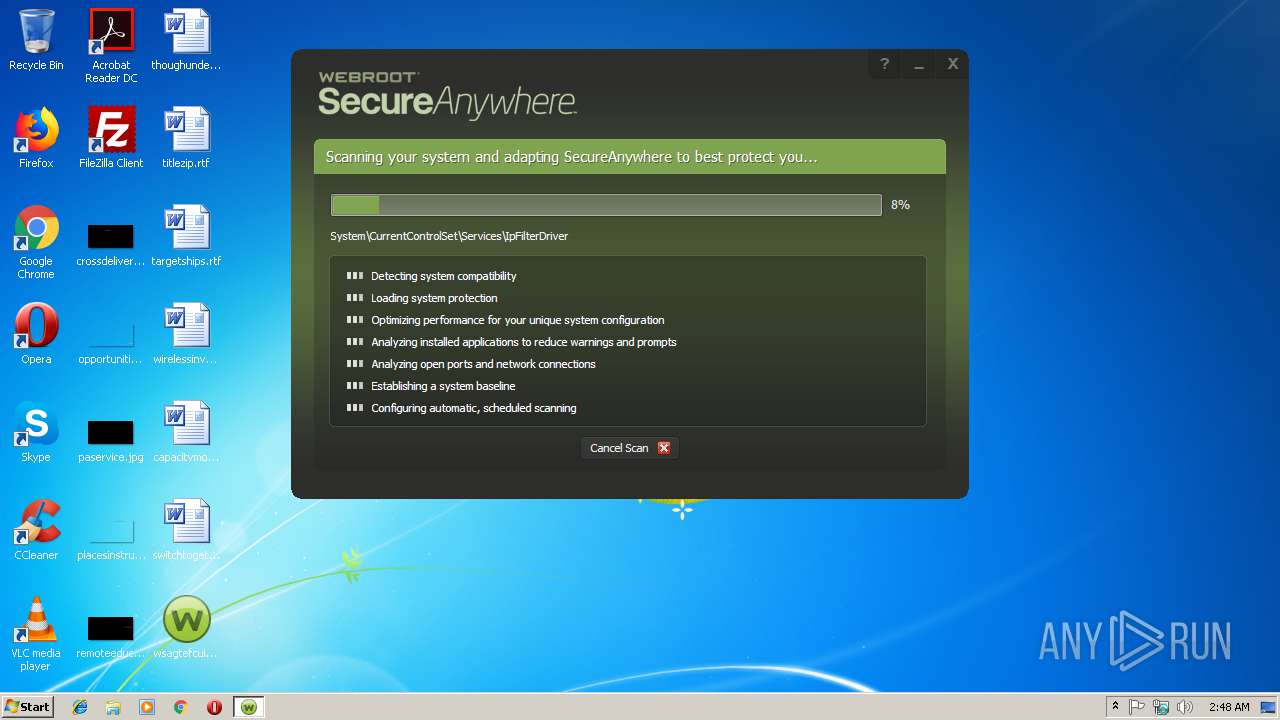1280x720 pixels.
Task: Click the scan progress bar at 8%
Action: click(606, 205)
